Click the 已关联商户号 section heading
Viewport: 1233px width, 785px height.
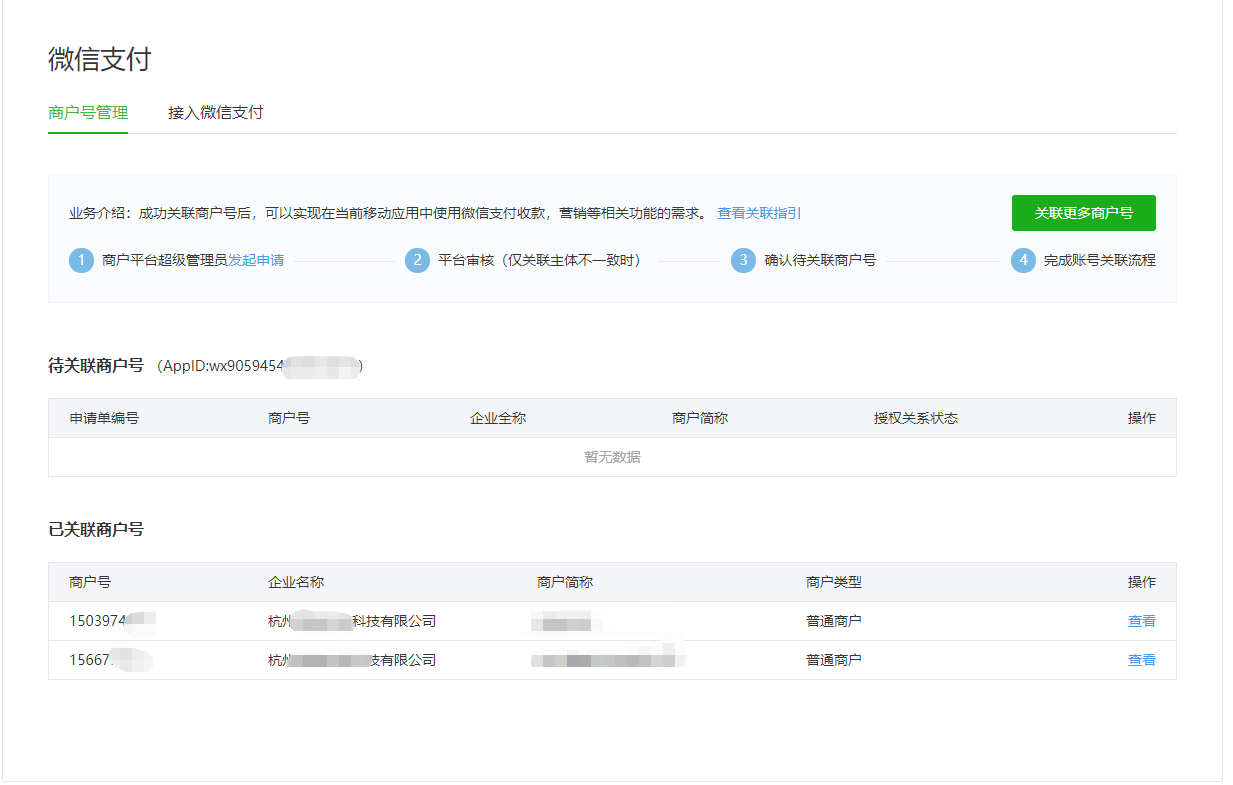point(96,529)
